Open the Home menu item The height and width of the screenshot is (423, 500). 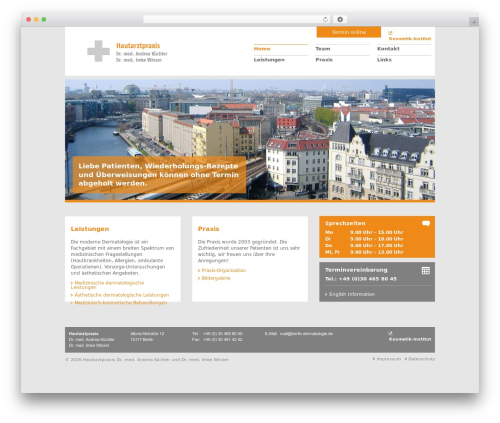262,49
